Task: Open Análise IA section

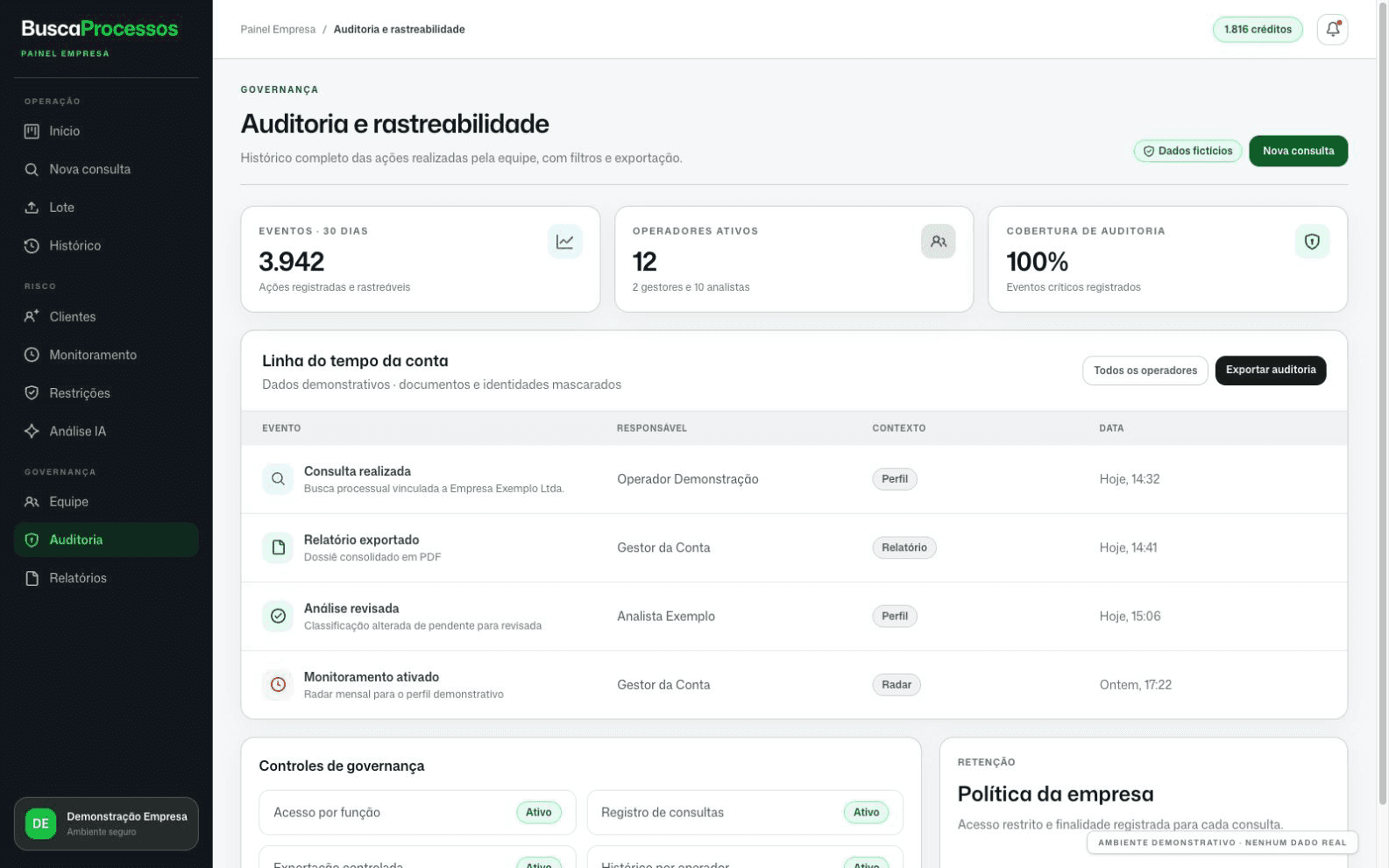Action: pos(106,431)
